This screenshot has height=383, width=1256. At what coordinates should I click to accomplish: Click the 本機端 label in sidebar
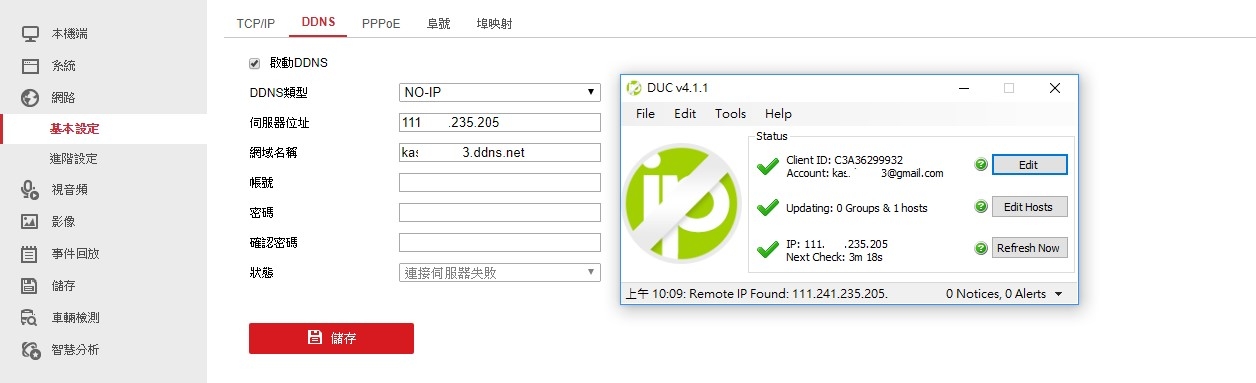click(x=69, y=34)
